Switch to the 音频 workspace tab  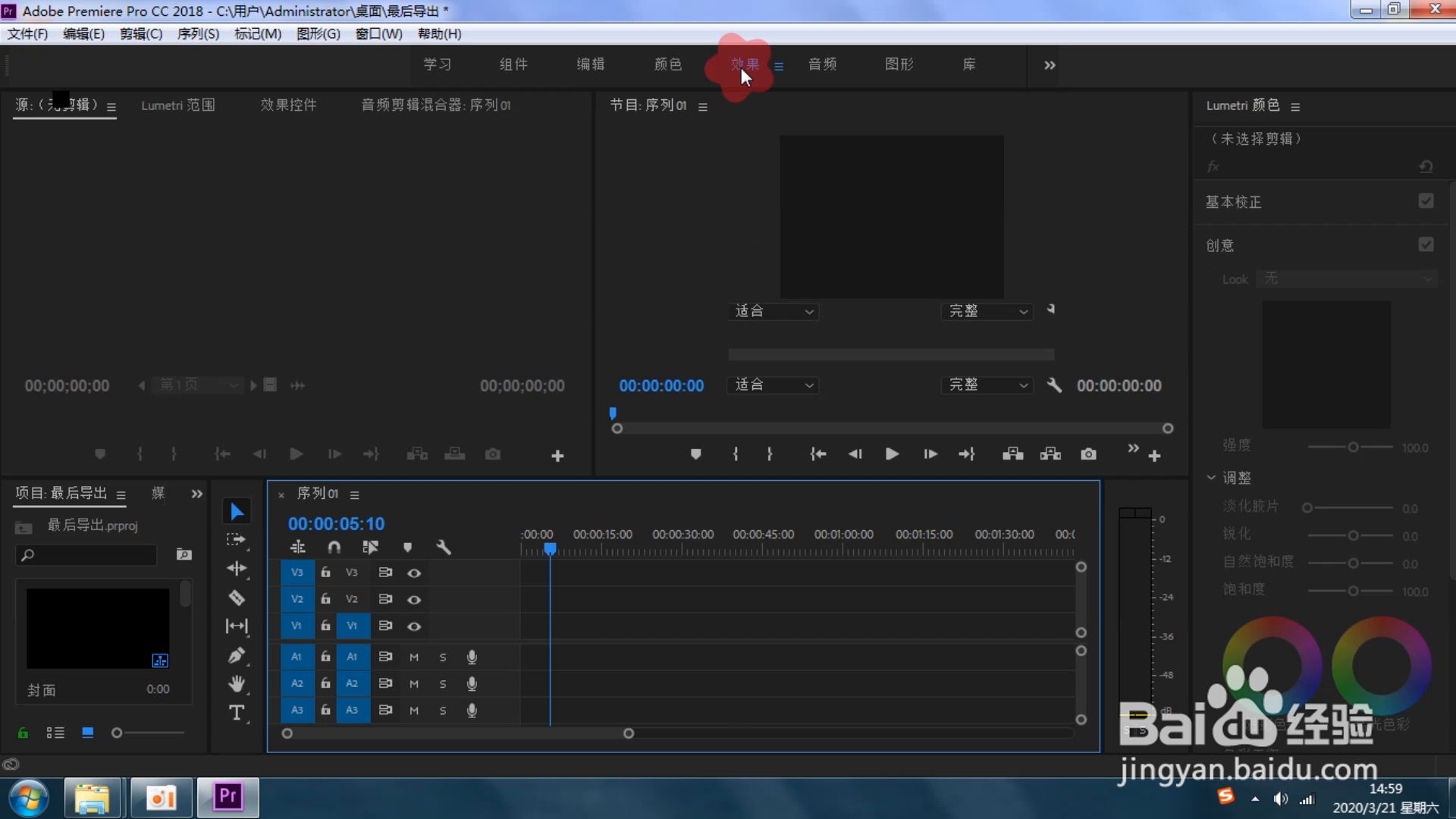pyautogui.click(x=822, y=64)
